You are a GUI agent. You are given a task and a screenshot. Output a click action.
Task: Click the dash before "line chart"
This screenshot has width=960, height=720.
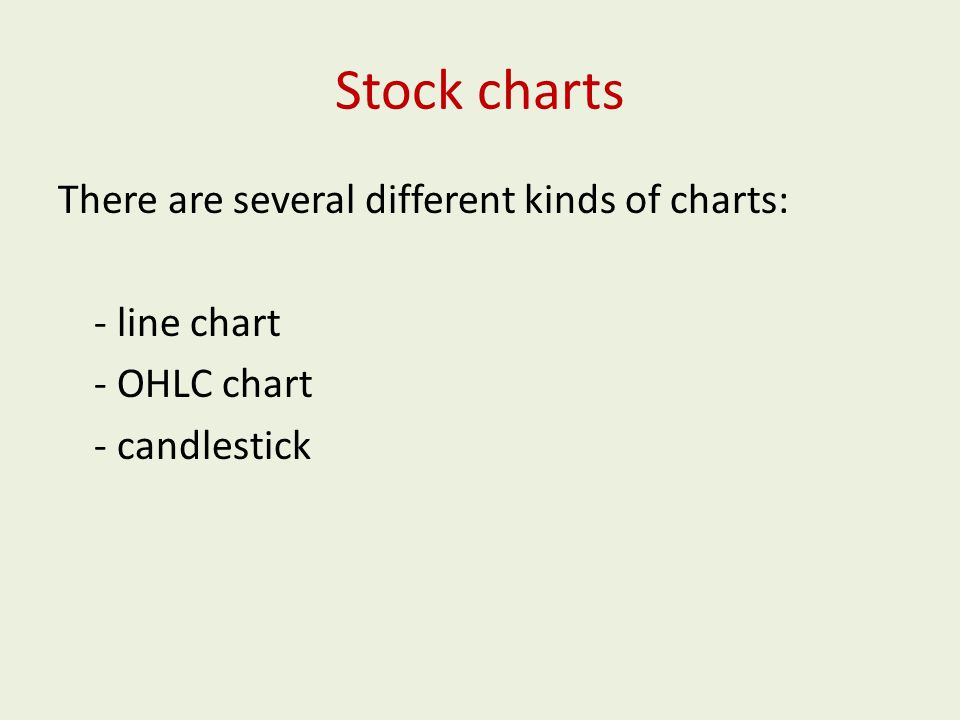100,326
